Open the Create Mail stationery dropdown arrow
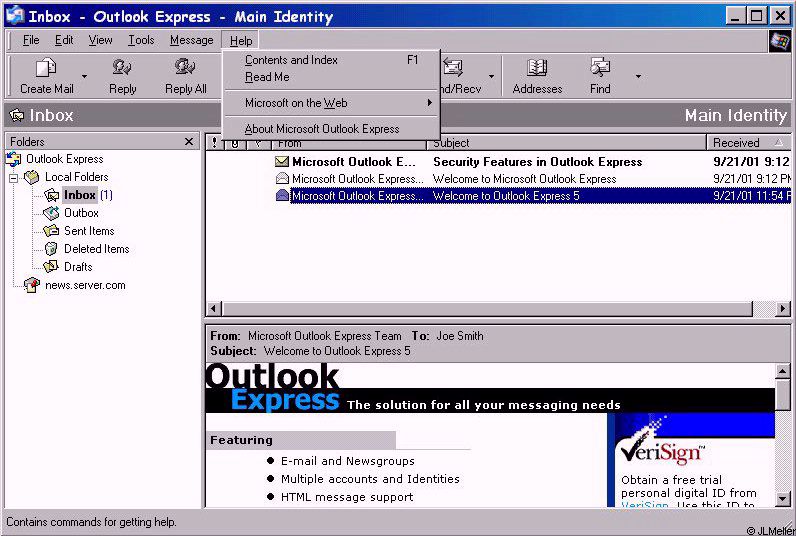The image size is (796, 536). (84, 76)
